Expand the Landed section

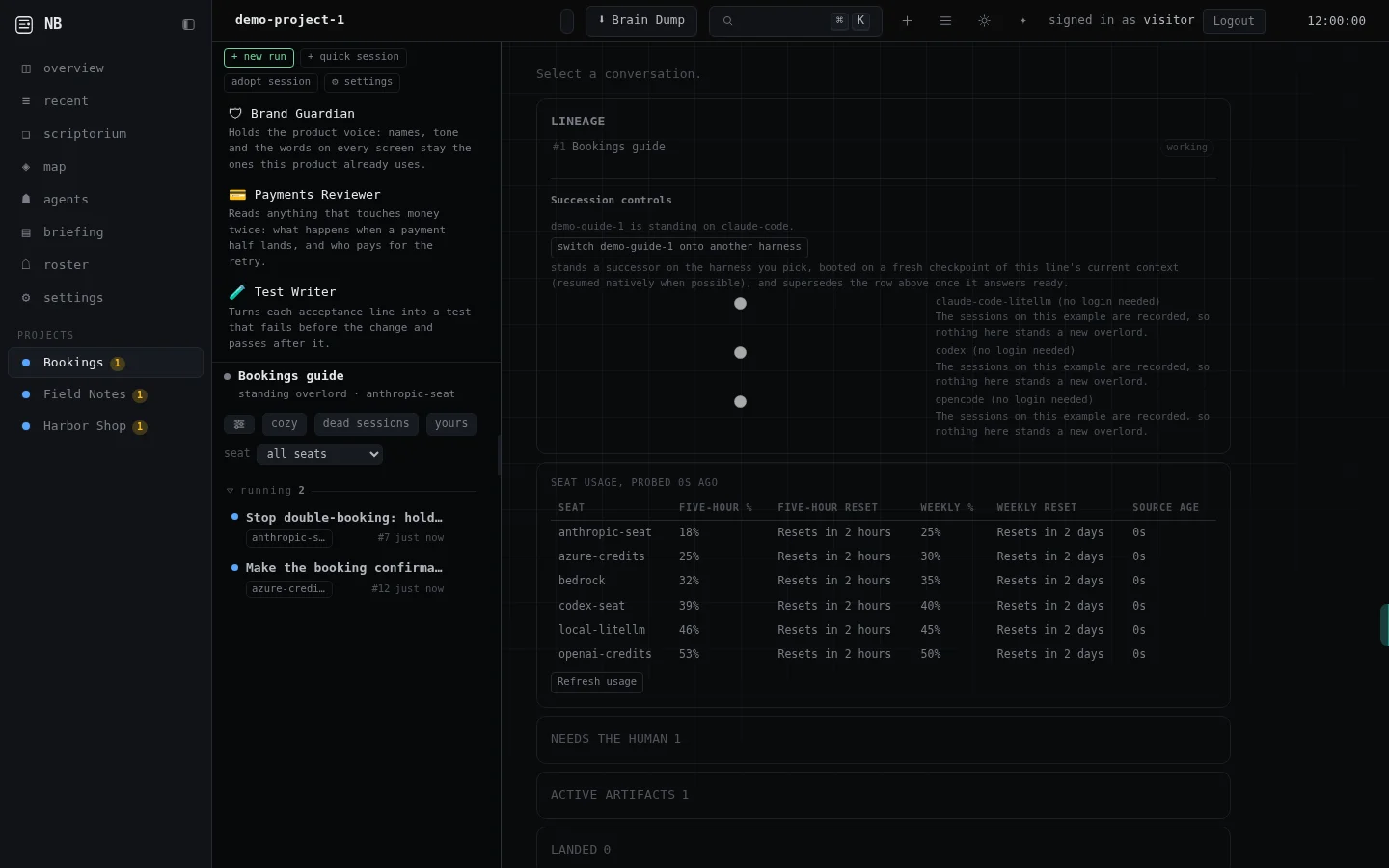[884, 849]
